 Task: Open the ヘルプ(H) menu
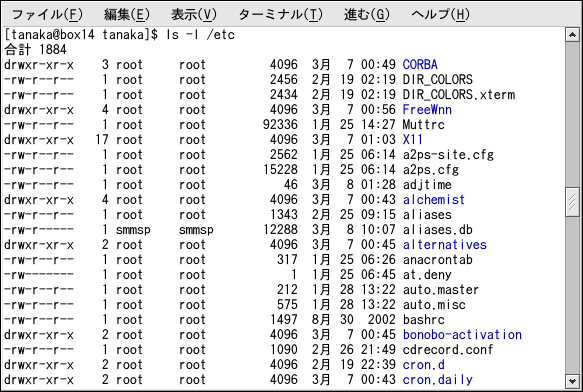[440, 15]
